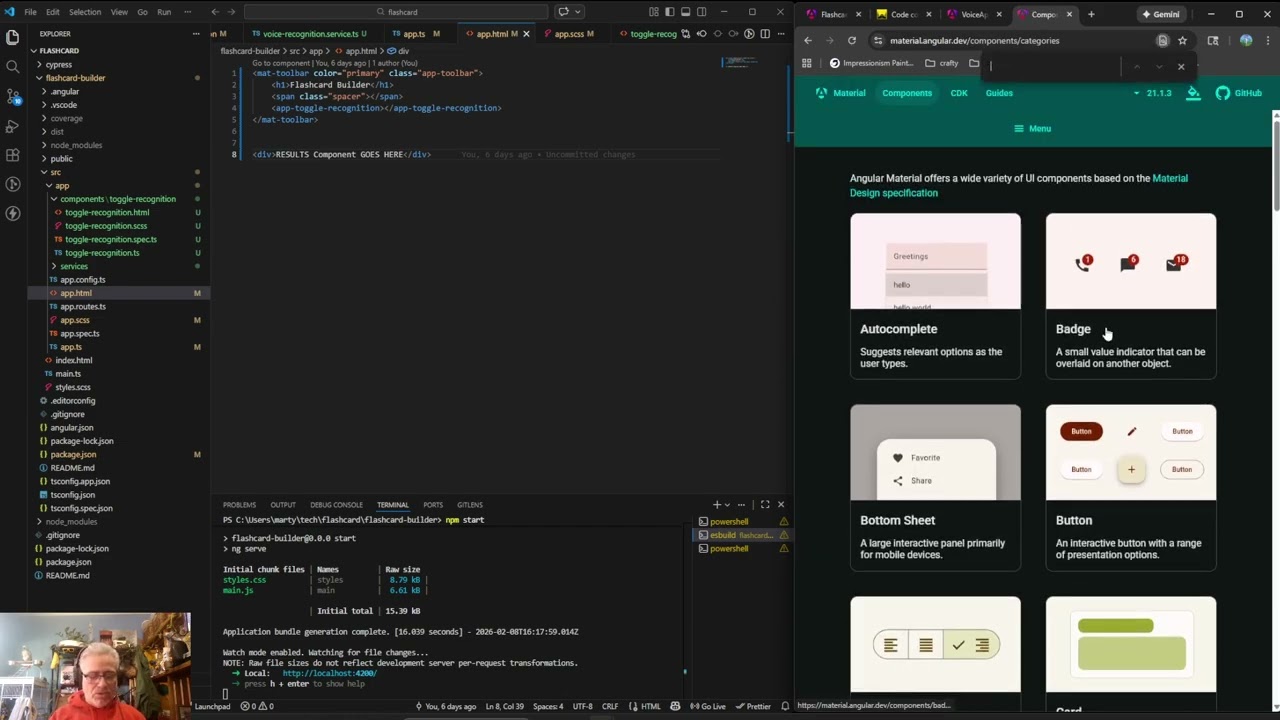Toggle VS Code bottom panel layout icon

[x=685, y=12]
